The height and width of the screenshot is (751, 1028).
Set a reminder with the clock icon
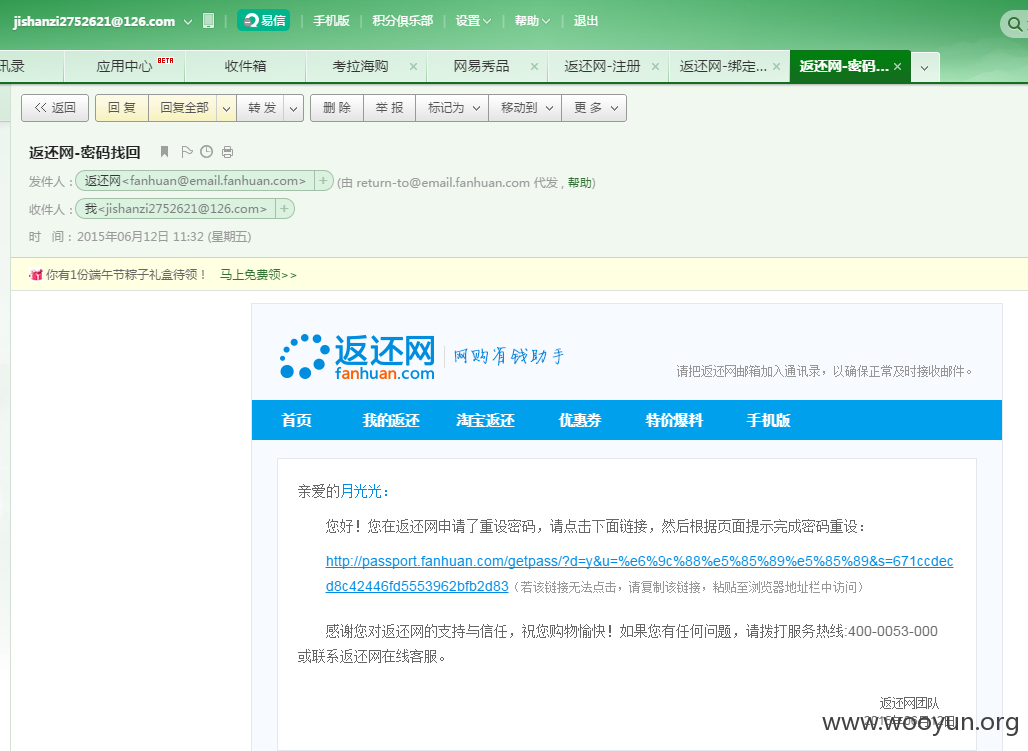pos(207,152)
